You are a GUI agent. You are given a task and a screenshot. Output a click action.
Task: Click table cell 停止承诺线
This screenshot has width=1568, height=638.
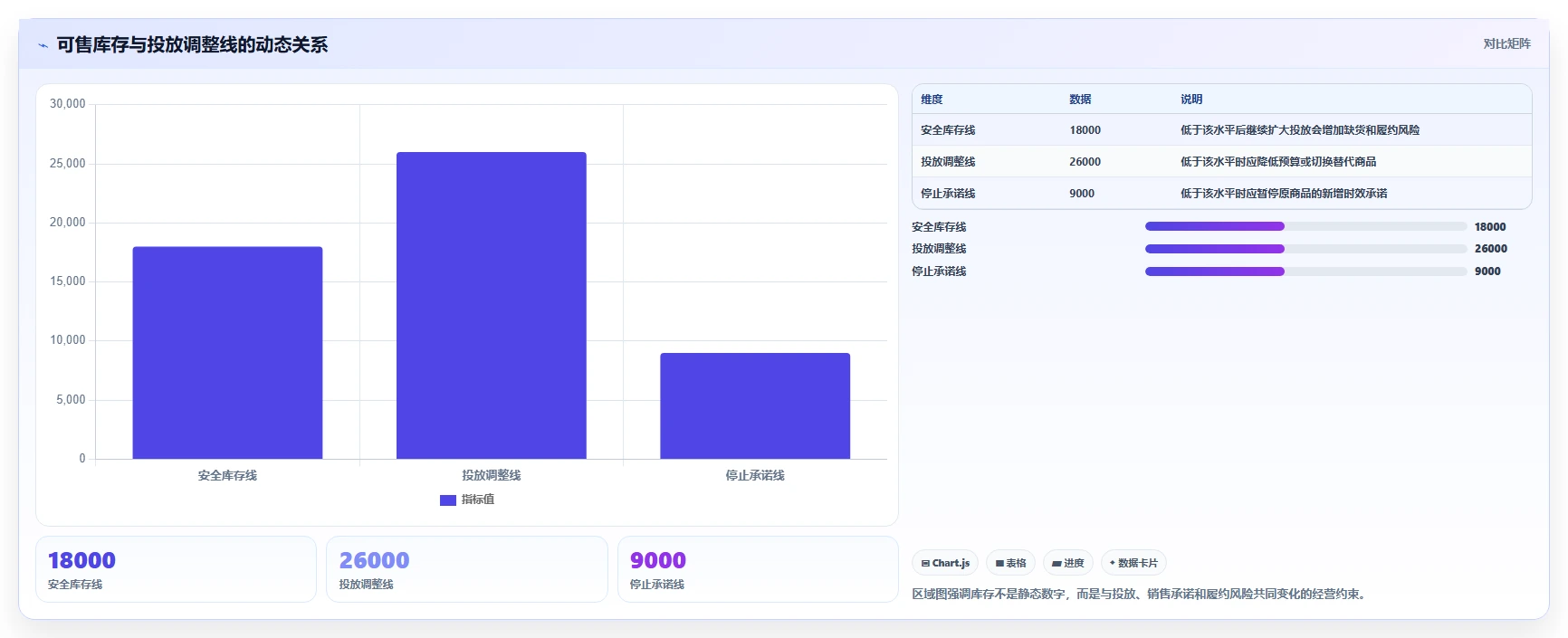coord(948,194)
